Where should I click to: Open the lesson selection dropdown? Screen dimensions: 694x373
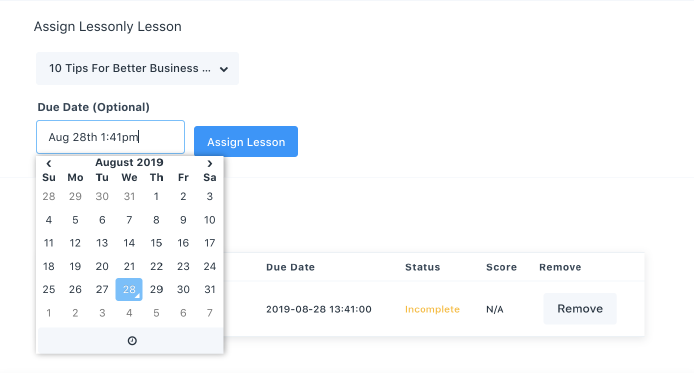(x=137, y=69)
